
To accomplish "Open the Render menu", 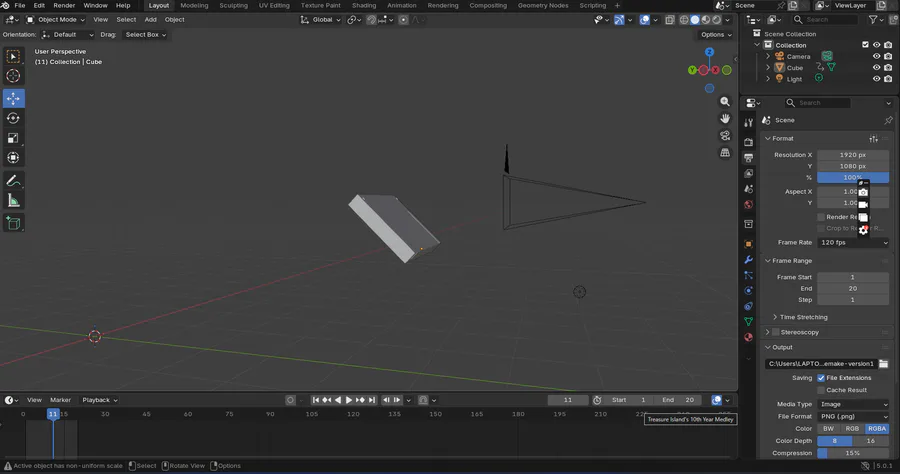I will pos(64,5).
